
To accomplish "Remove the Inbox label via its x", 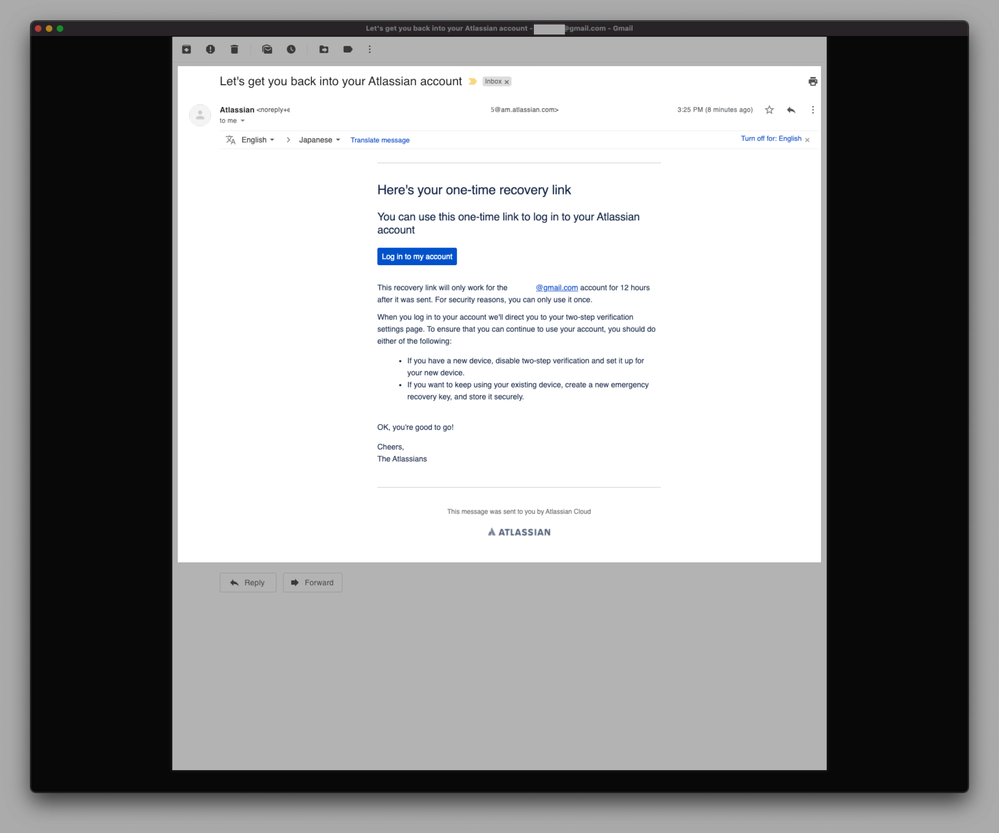I will click(x=507, y=82).
